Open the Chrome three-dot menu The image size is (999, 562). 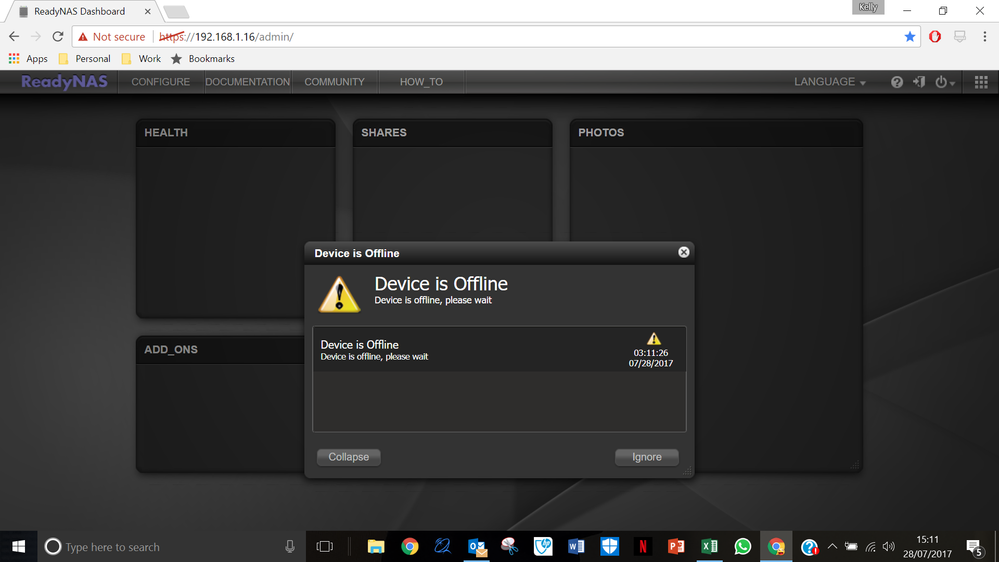pyautogui.click(x=984, y=37)
